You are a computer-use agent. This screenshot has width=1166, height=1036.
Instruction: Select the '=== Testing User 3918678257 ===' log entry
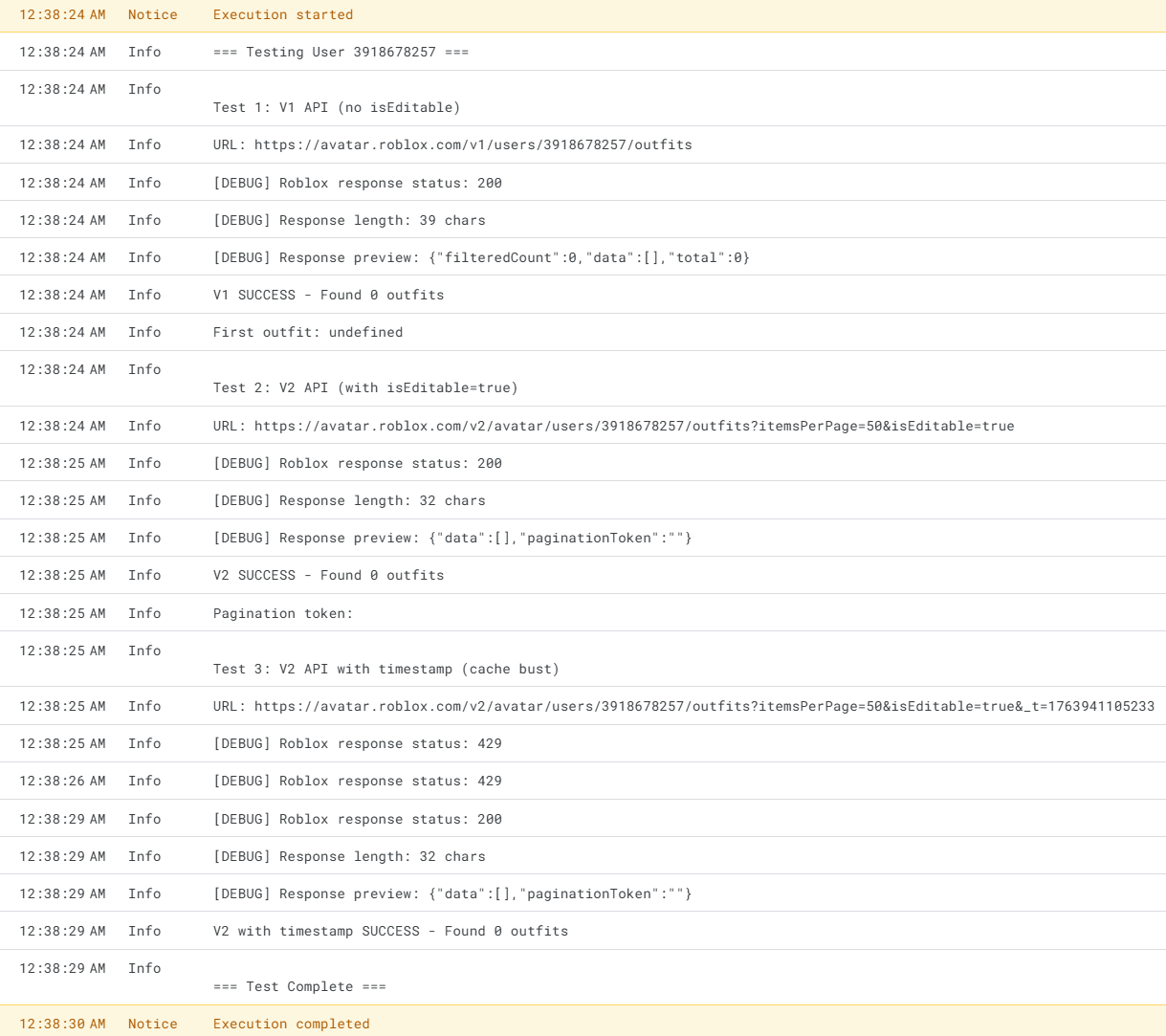341,52
